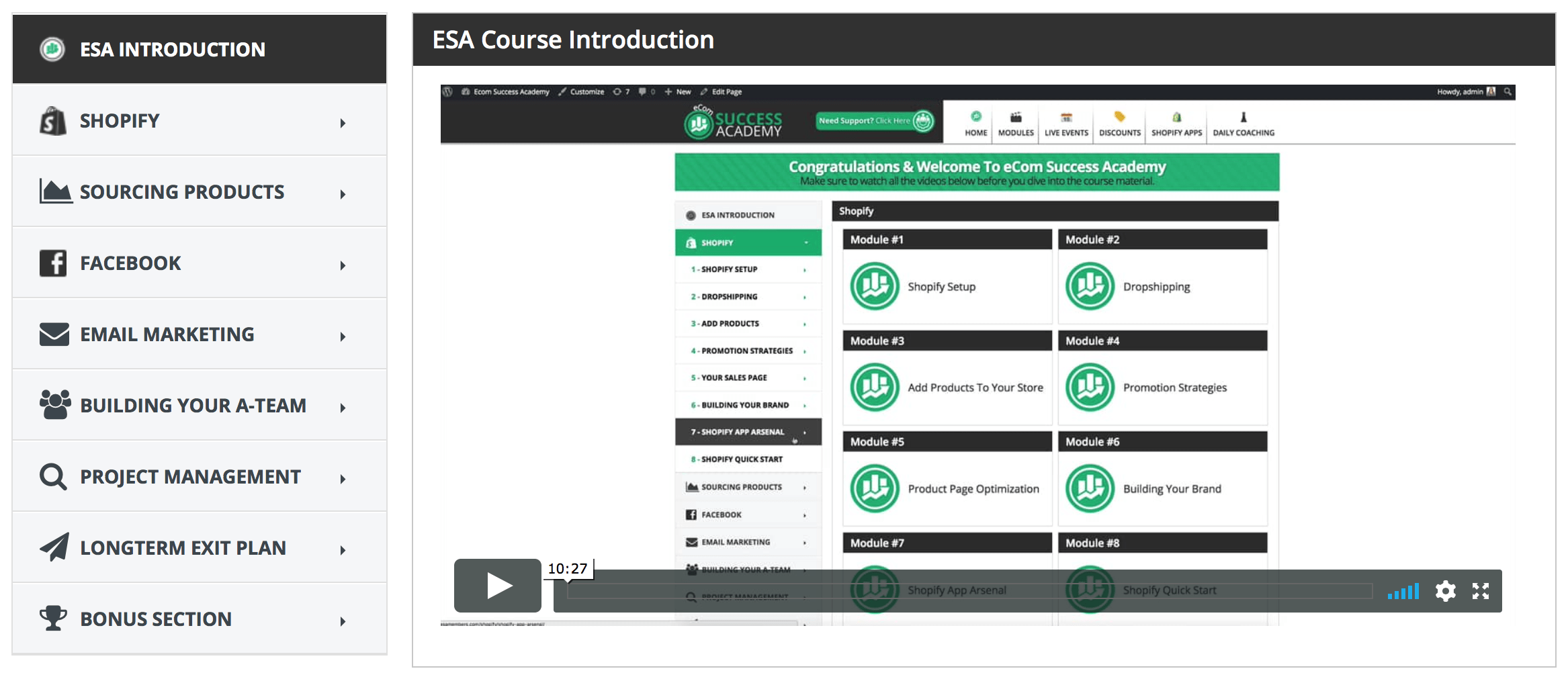This screenshot has height=677, width=1568.
Task: Expand the Facebook section arrow
Action: tap(343, 266)
